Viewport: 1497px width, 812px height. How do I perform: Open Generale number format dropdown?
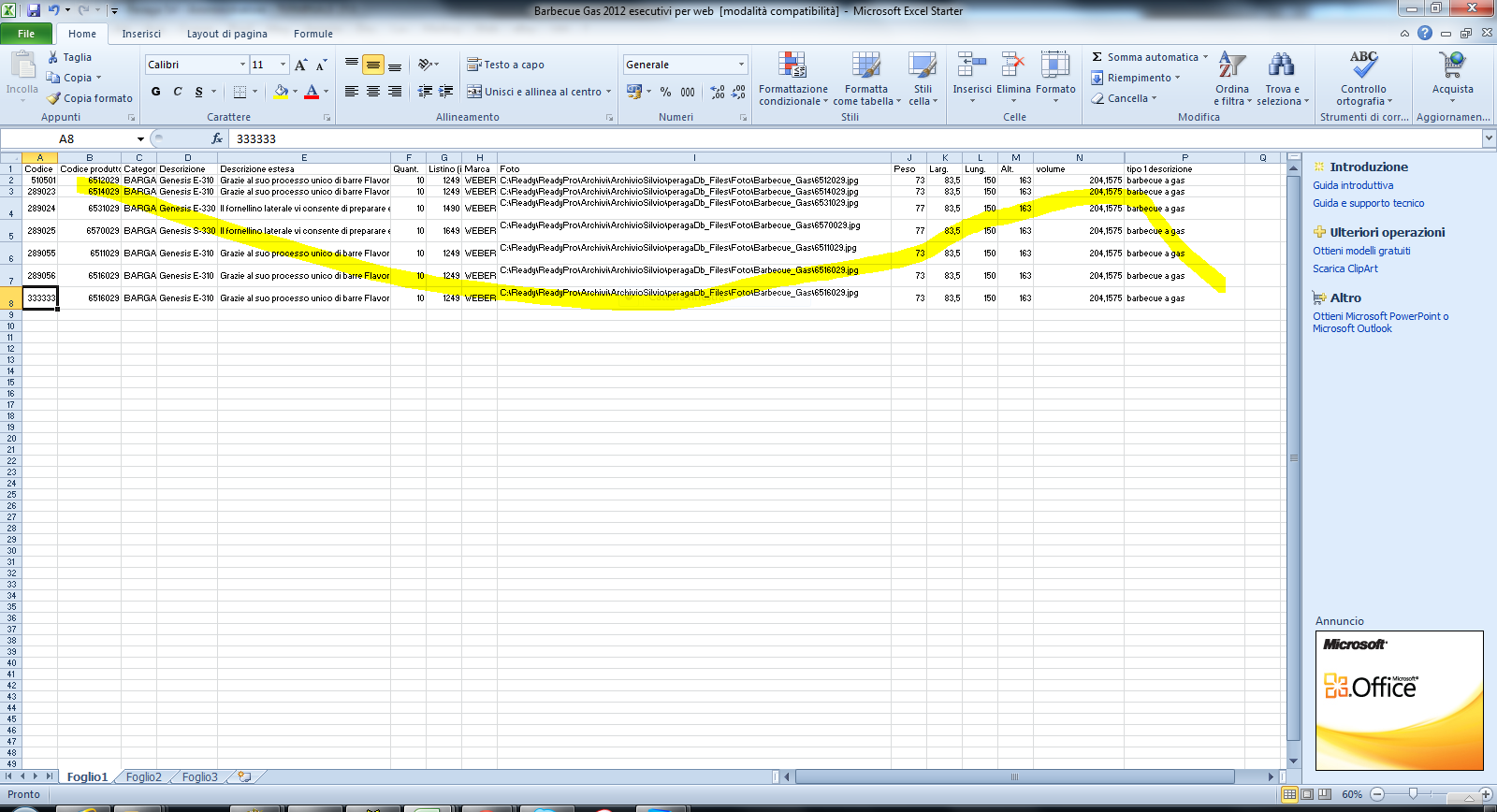pos(741,65)
